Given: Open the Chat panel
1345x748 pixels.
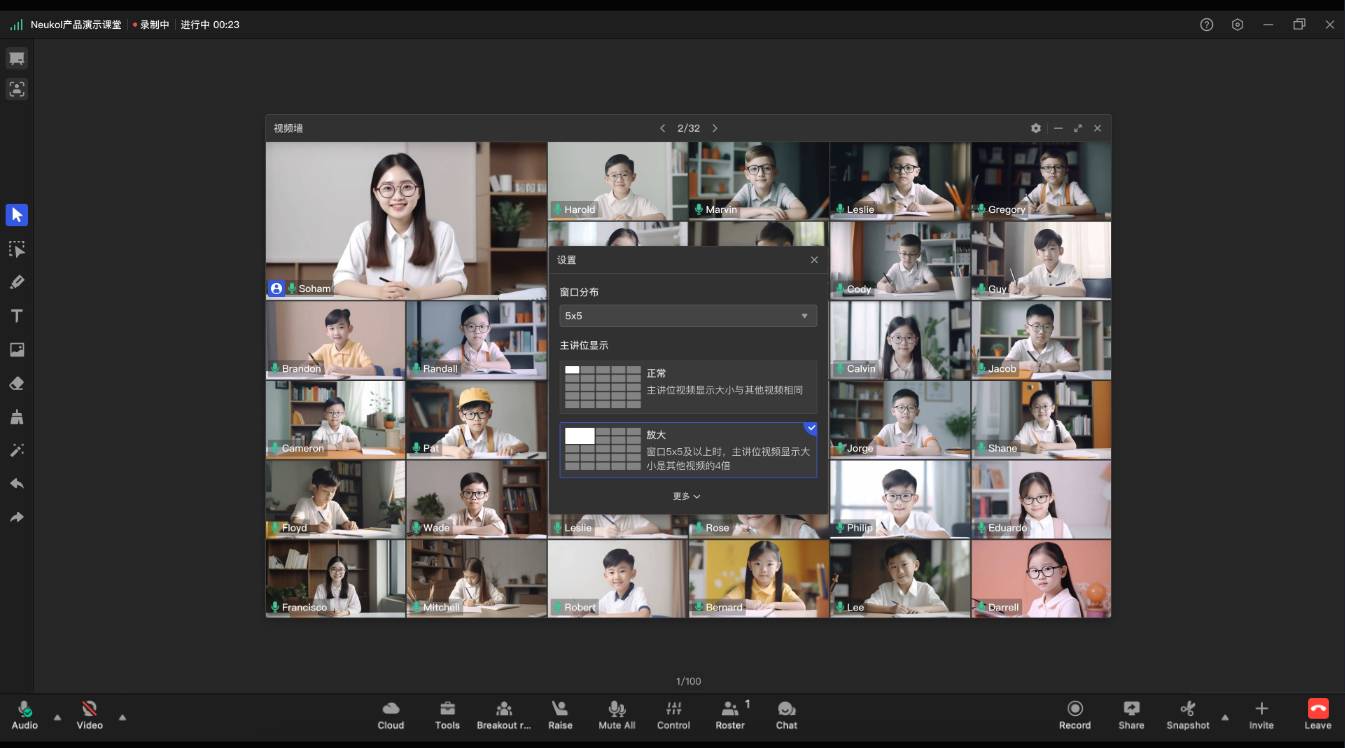Looking at the screenshot, I should coord(787,714).
